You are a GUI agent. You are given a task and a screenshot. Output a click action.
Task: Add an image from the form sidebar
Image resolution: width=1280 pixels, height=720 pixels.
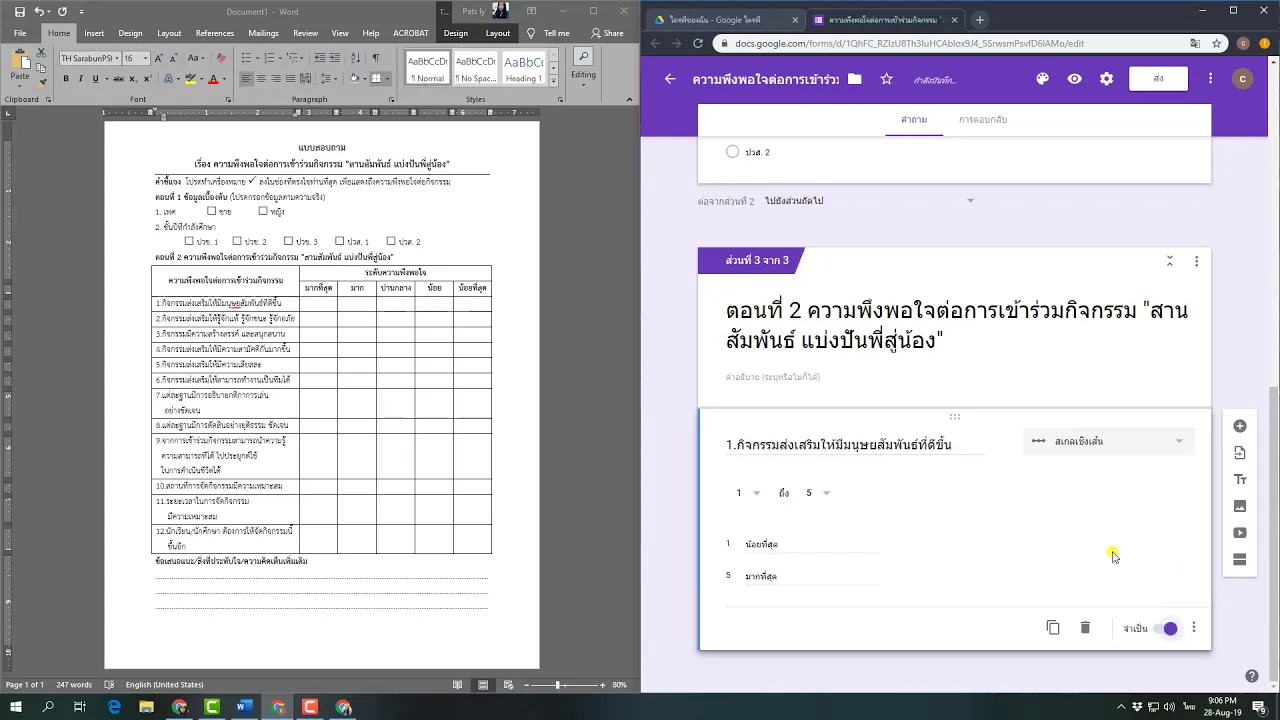1240,506
